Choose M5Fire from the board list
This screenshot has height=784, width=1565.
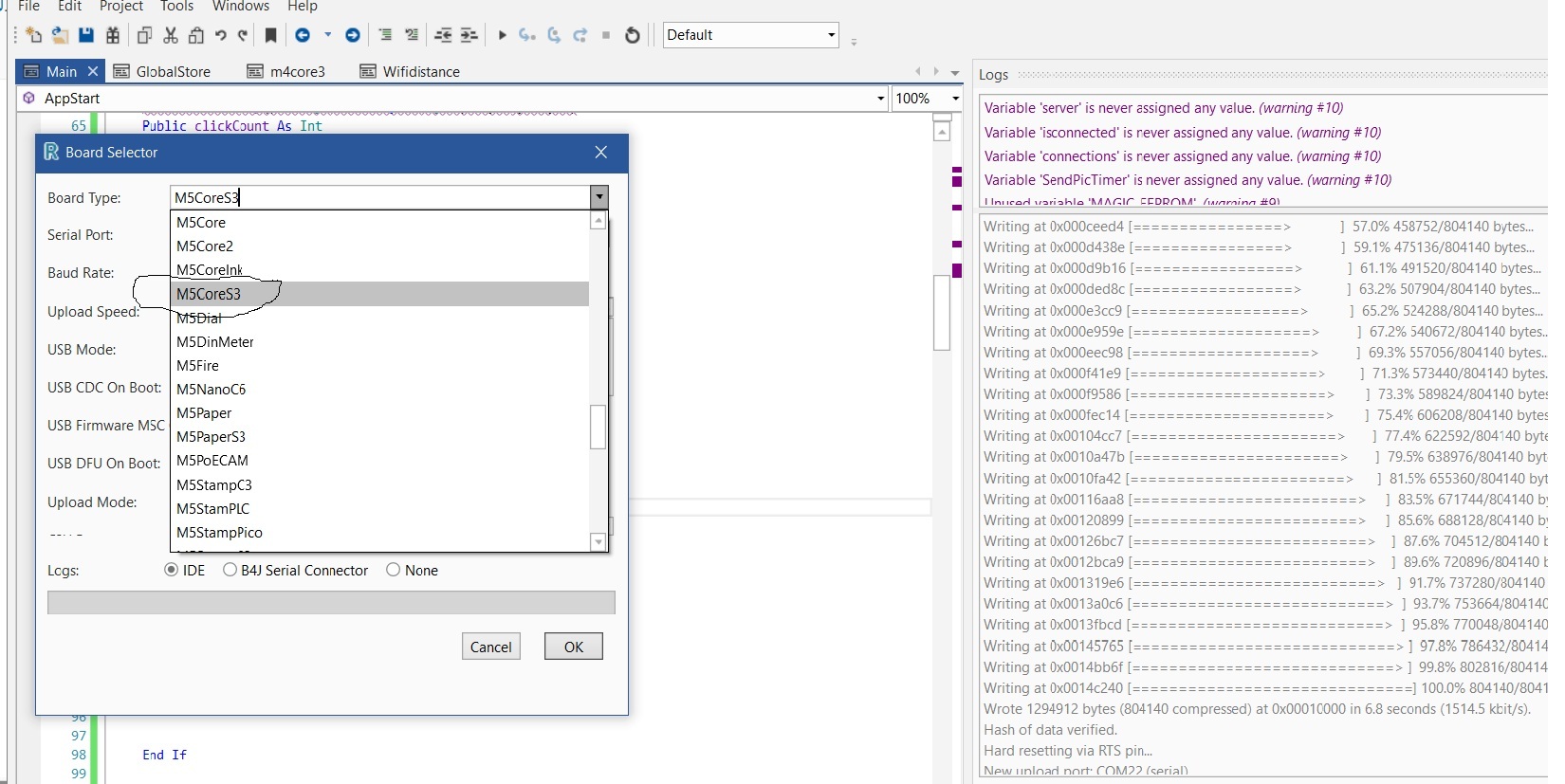coord(379,366)
